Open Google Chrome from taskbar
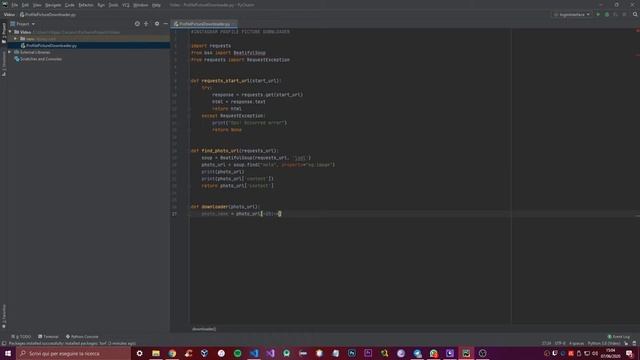The width and height of the screenshot is (640, 360). click(x=172, y=353)
